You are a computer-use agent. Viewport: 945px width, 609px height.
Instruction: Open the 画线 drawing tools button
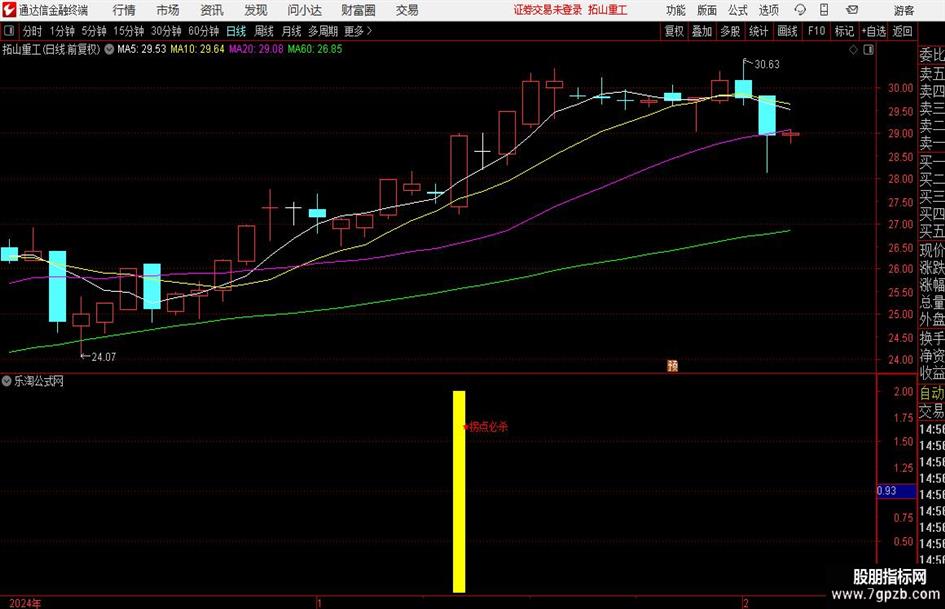787,31
